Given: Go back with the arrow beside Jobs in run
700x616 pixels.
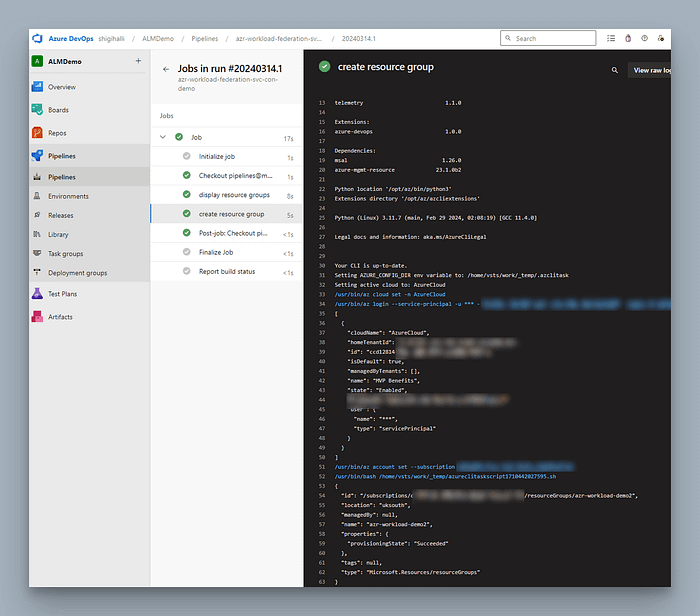Looking at the screenshot, I should (x=166, y=69).
